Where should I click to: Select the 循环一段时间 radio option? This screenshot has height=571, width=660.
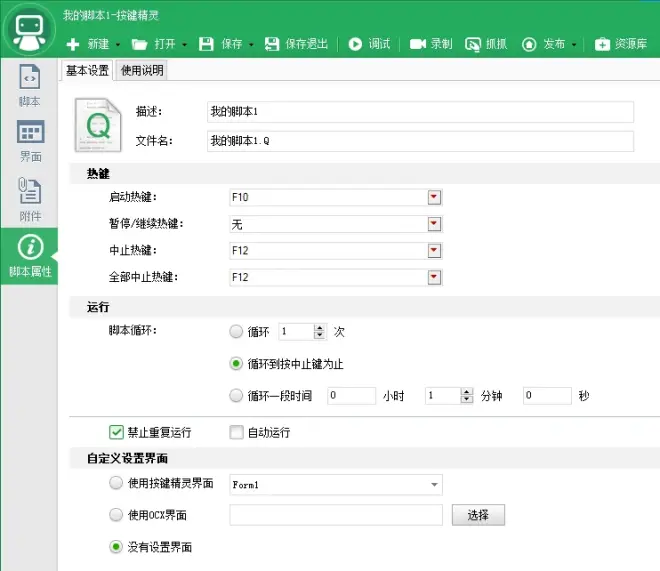[x=236, y=396]
